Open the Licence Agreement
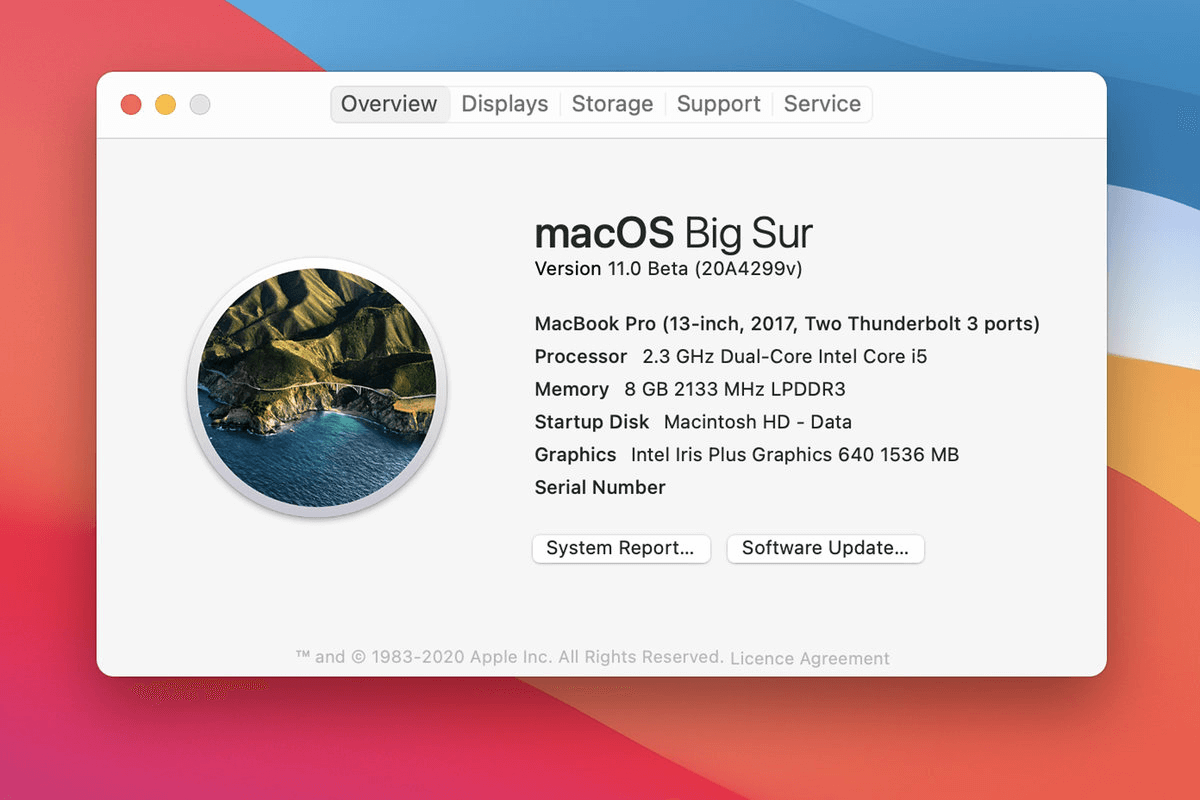This screenshot has height=800, width=1200. [x=812, y=657]
